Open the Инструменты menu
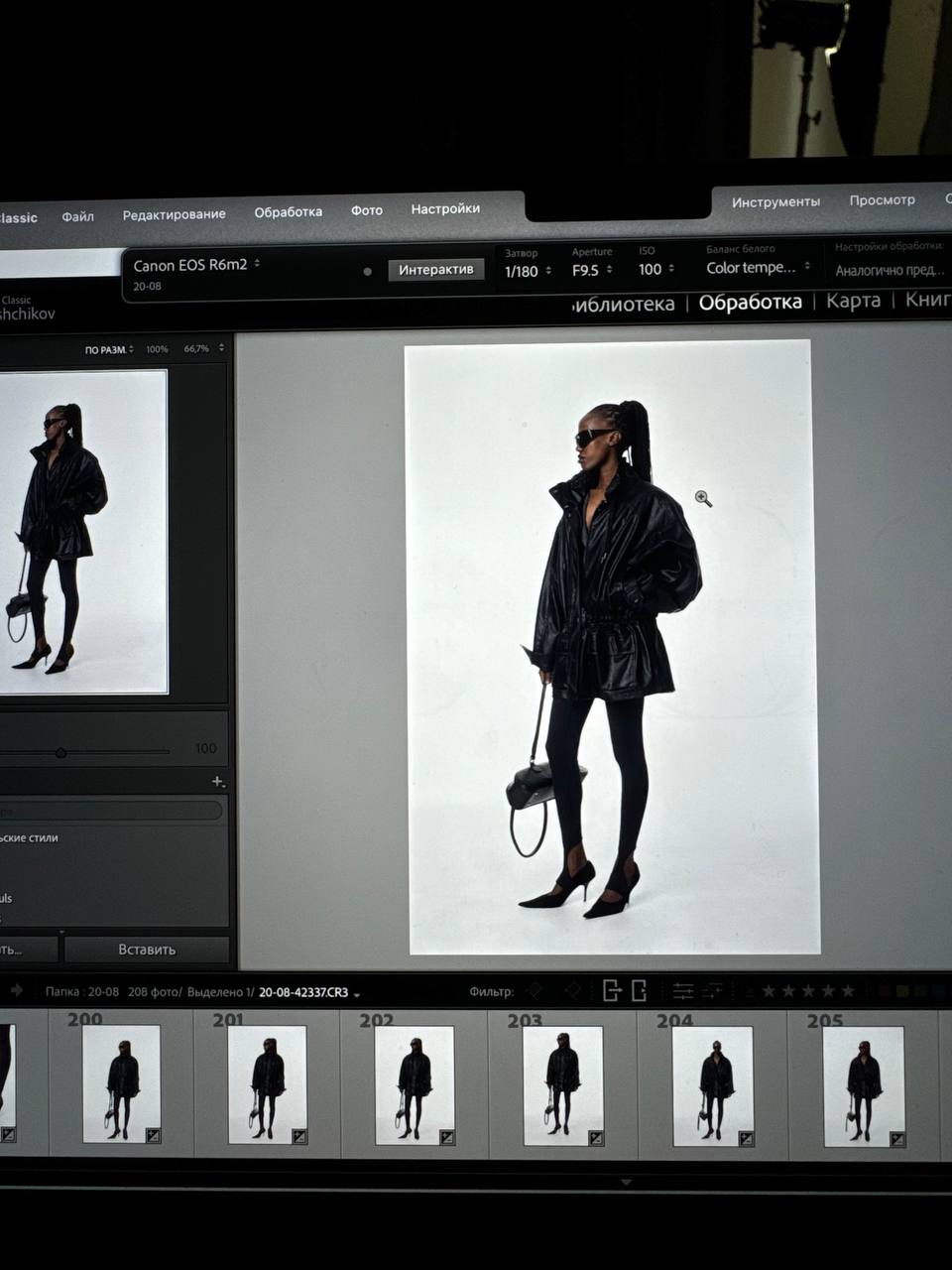The width and height of the screenshot is (952, 1270). tap(775, 201)
